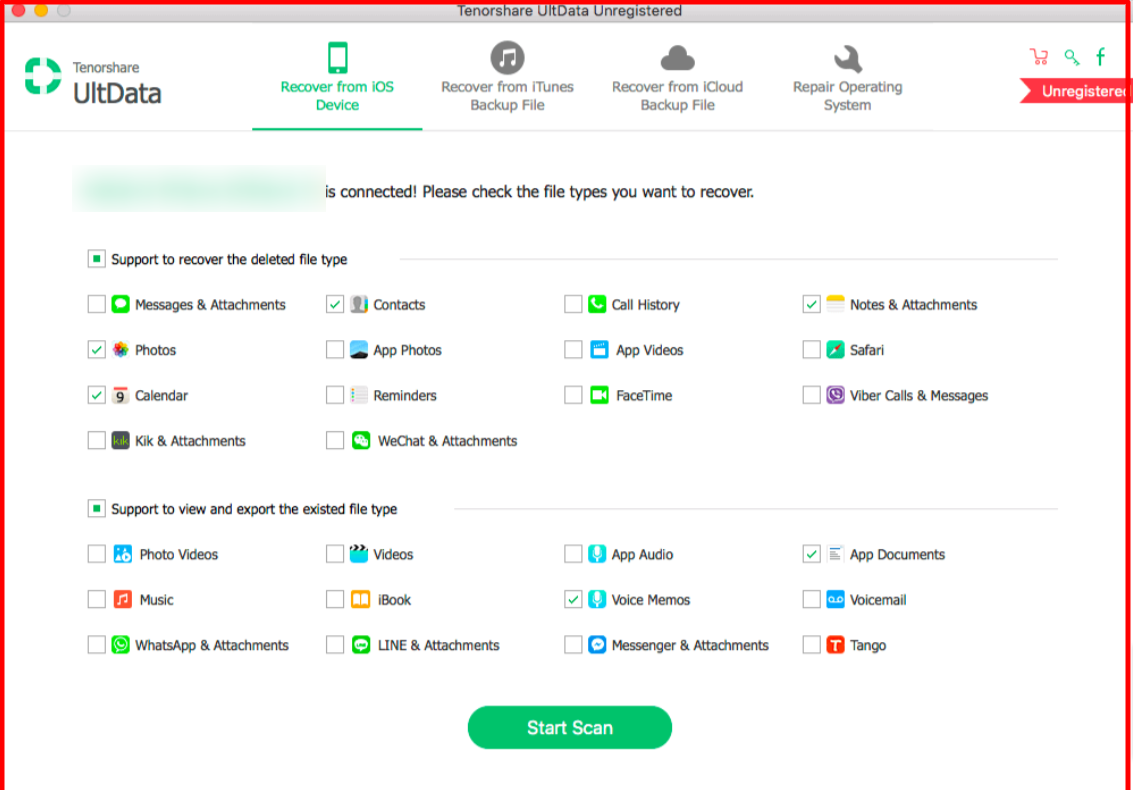
Task: Click the 'App Audio' label
Action: click(642, 555)
